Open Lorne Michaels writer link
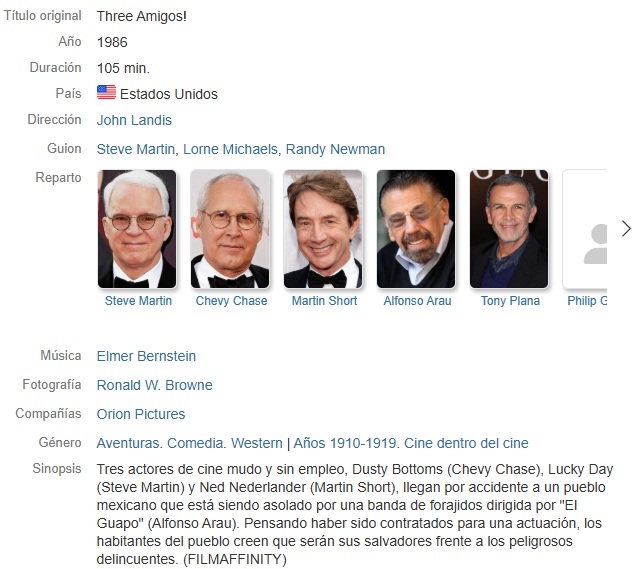Image resolution: width=632 pixels, height=569 pixels. coord(230,149)
